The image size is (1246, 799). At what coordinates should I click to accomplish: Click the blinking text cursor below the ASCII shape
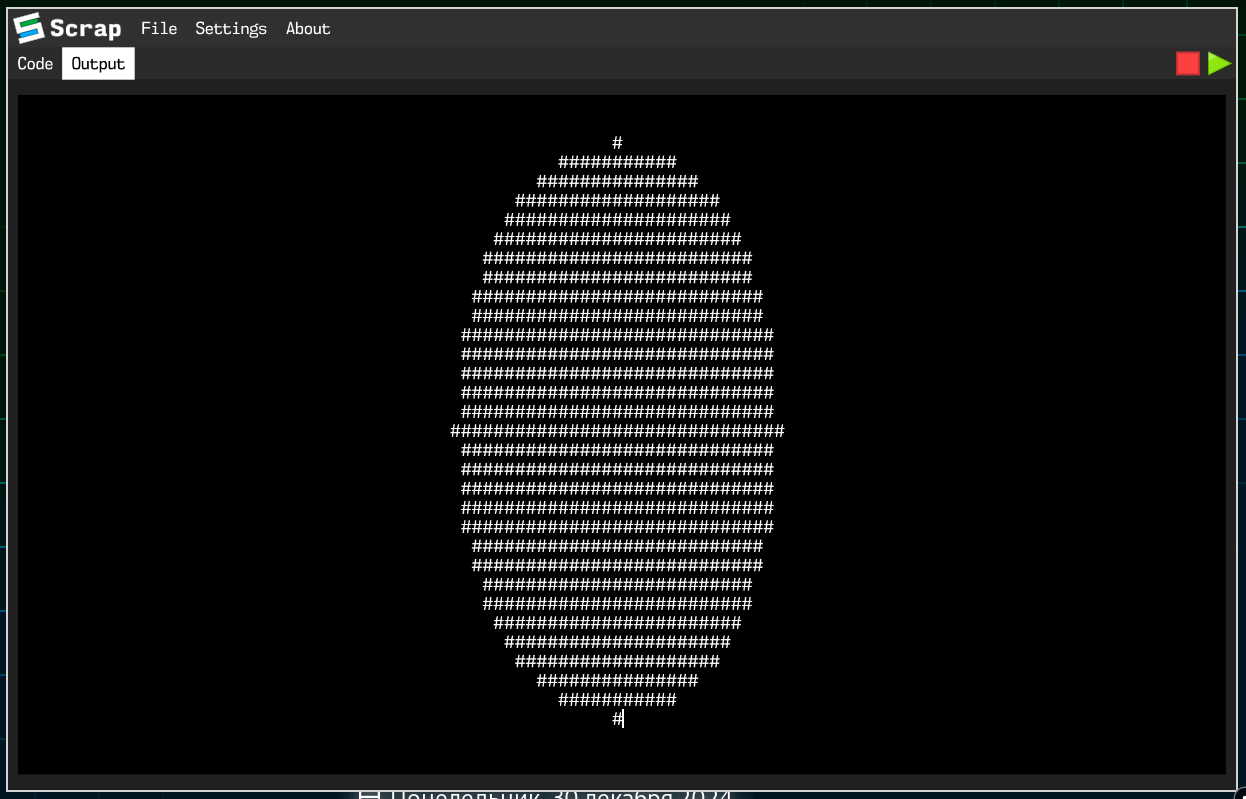click(x=621, y=718)
